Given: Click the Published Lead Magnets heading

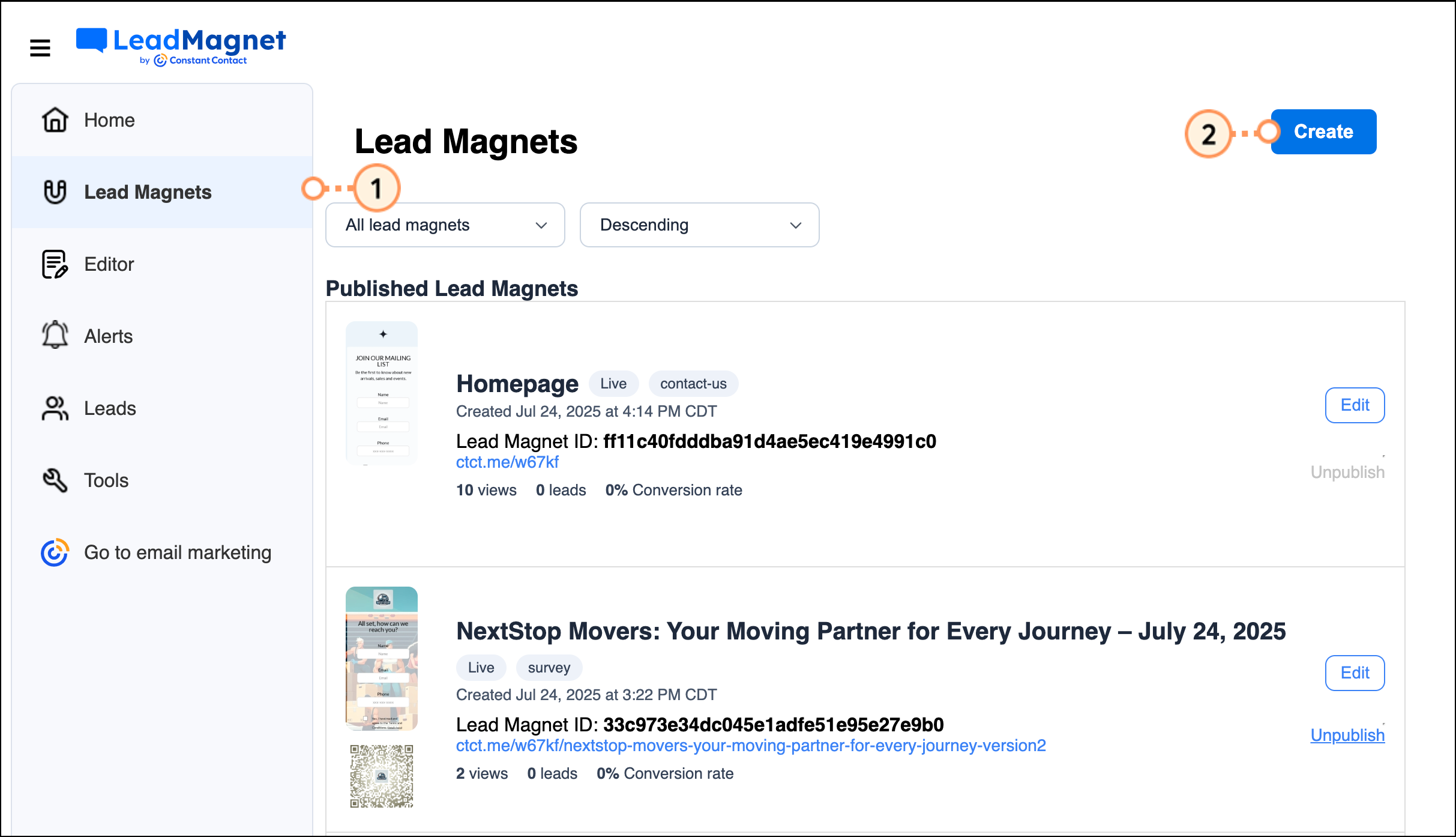Looking at the screenshot, I should [452, 289].
